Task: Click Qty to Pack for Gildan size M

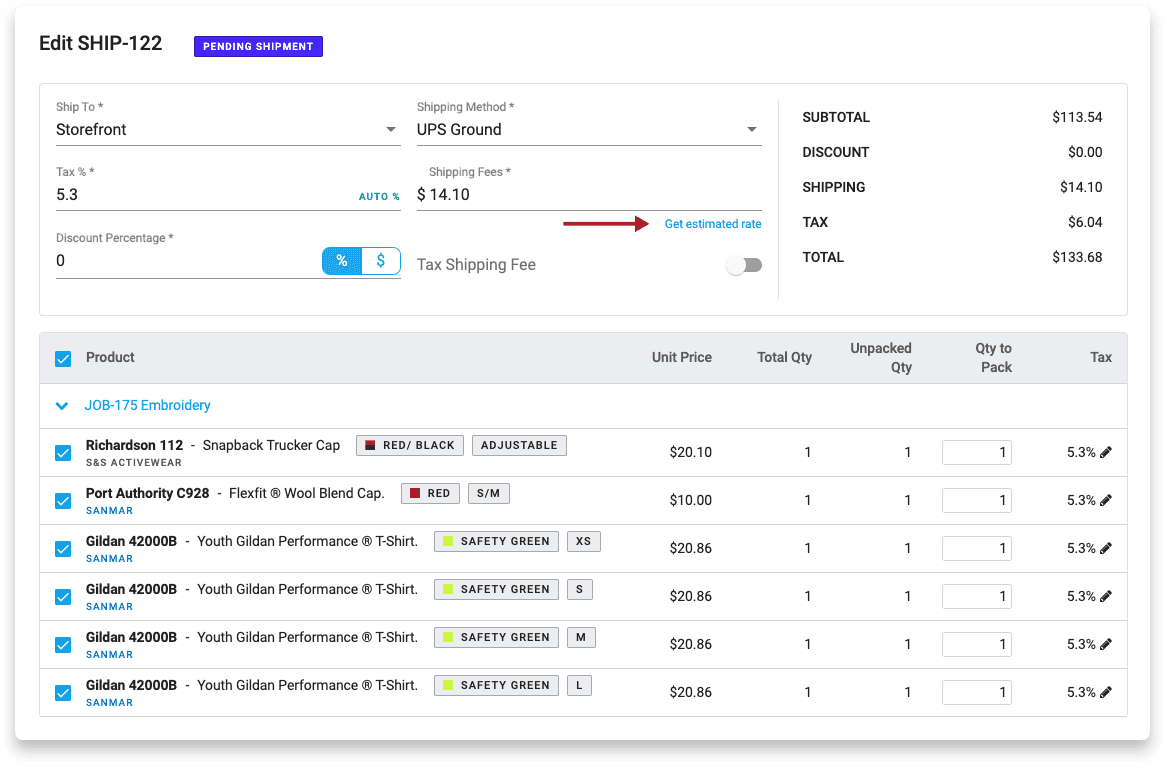Action: pos(976,644)
